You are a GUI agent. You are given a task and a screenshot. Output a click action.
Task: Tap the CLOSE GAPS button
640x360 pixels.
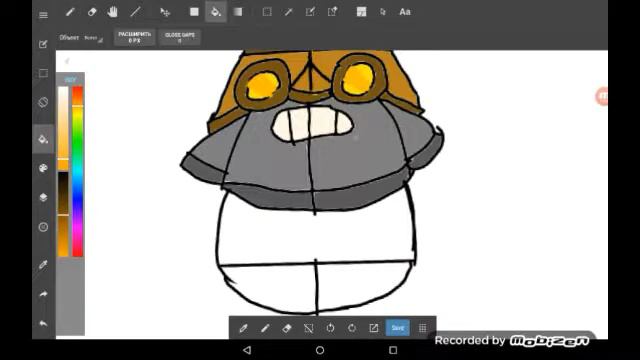[180, 38]
